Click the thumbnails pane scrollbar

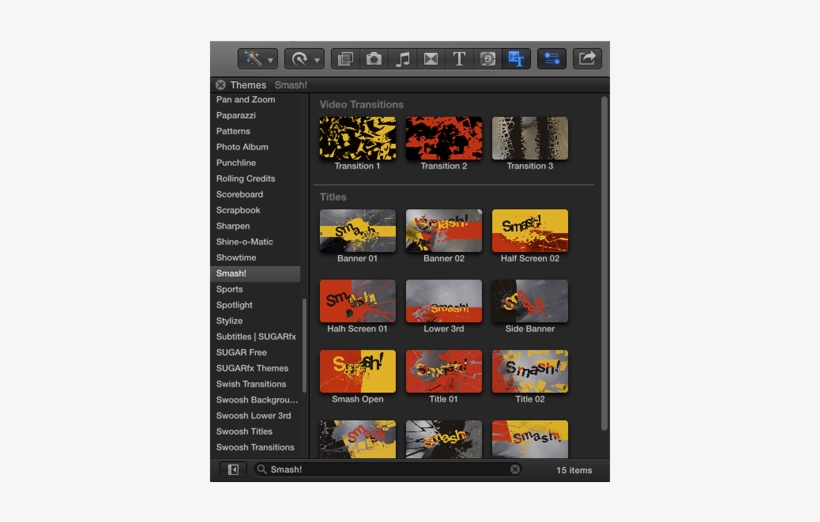(x=604, y=263)
